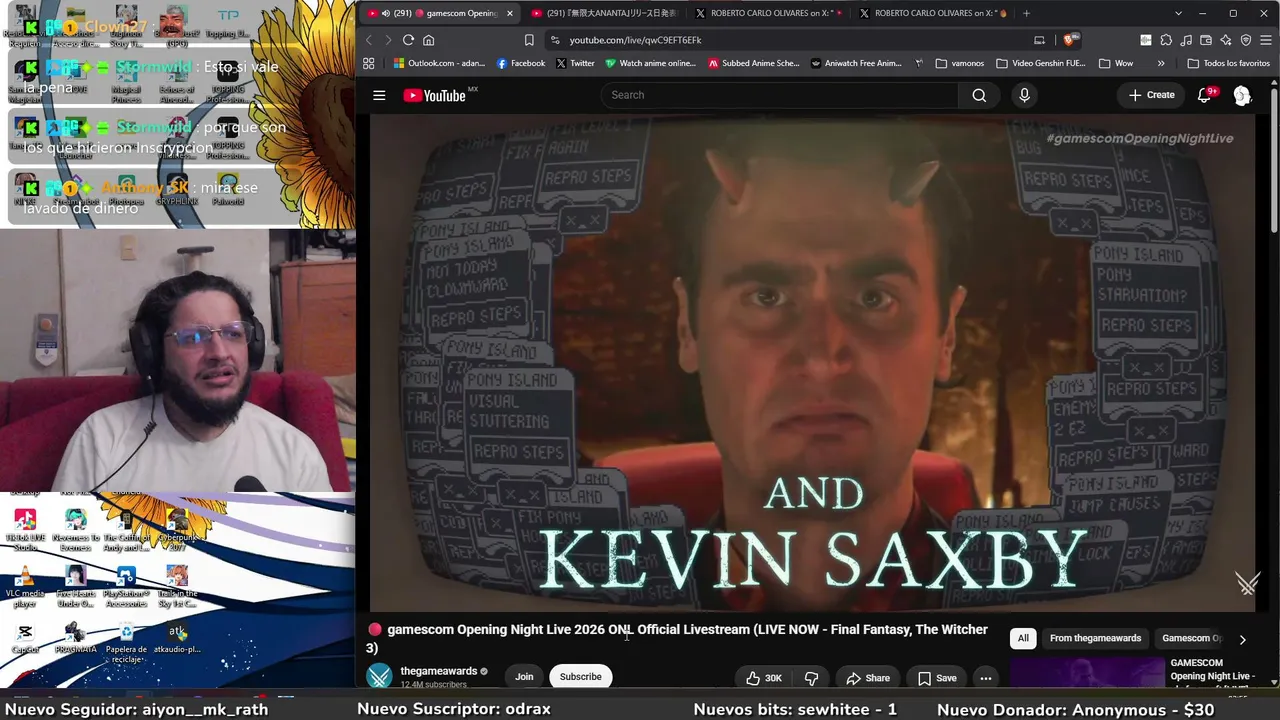
Task: Open thegameawards channel avatar
Action: coord(379,677)
